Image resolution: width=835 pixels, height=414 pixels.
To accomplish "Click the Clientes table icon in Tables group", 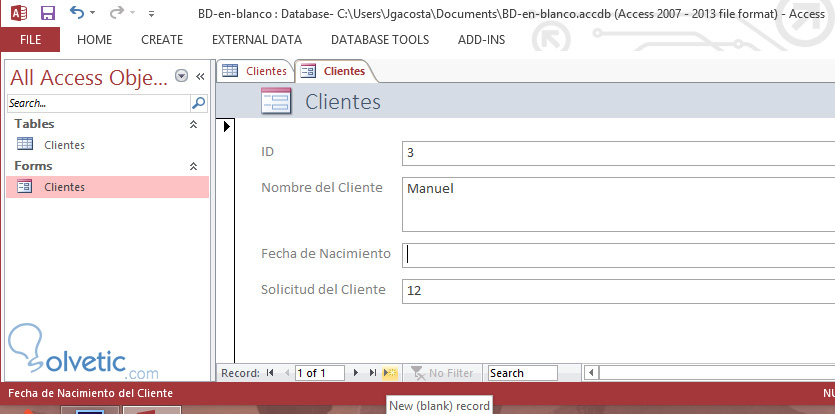I will tap(24, 144).
